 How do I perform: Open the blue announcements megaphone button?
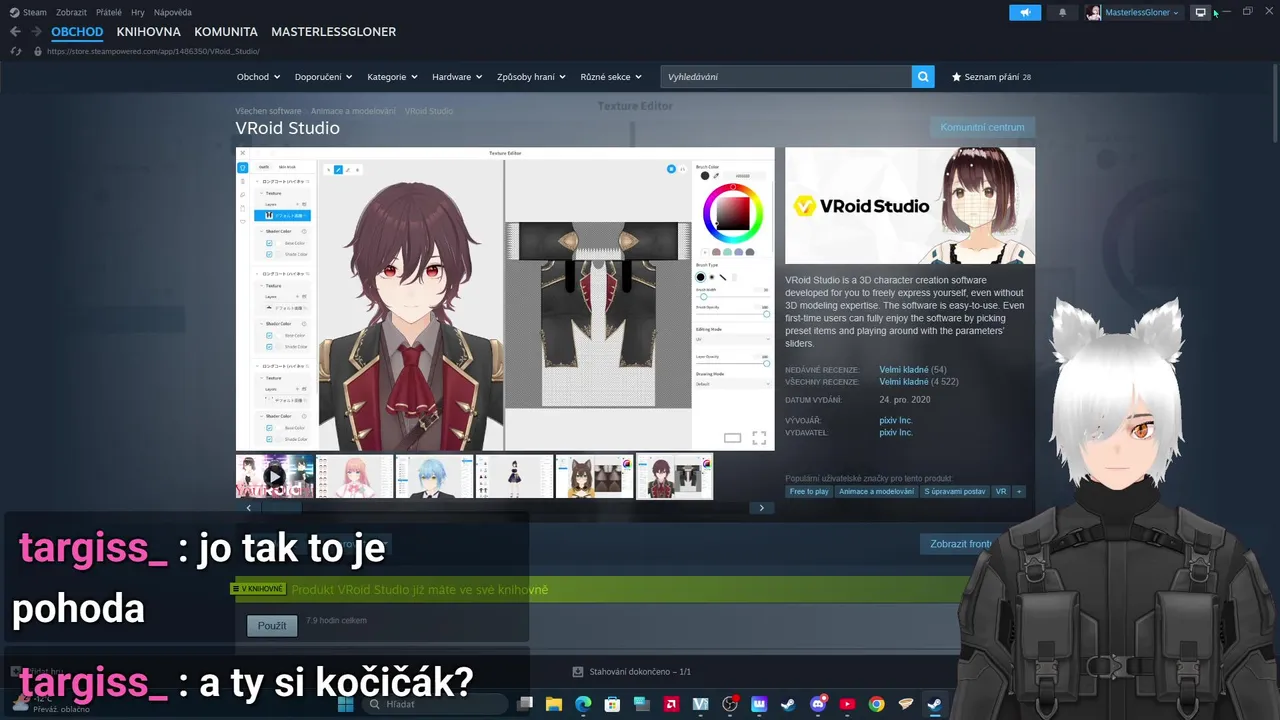pyautogui.click(x=1025, y=12)
